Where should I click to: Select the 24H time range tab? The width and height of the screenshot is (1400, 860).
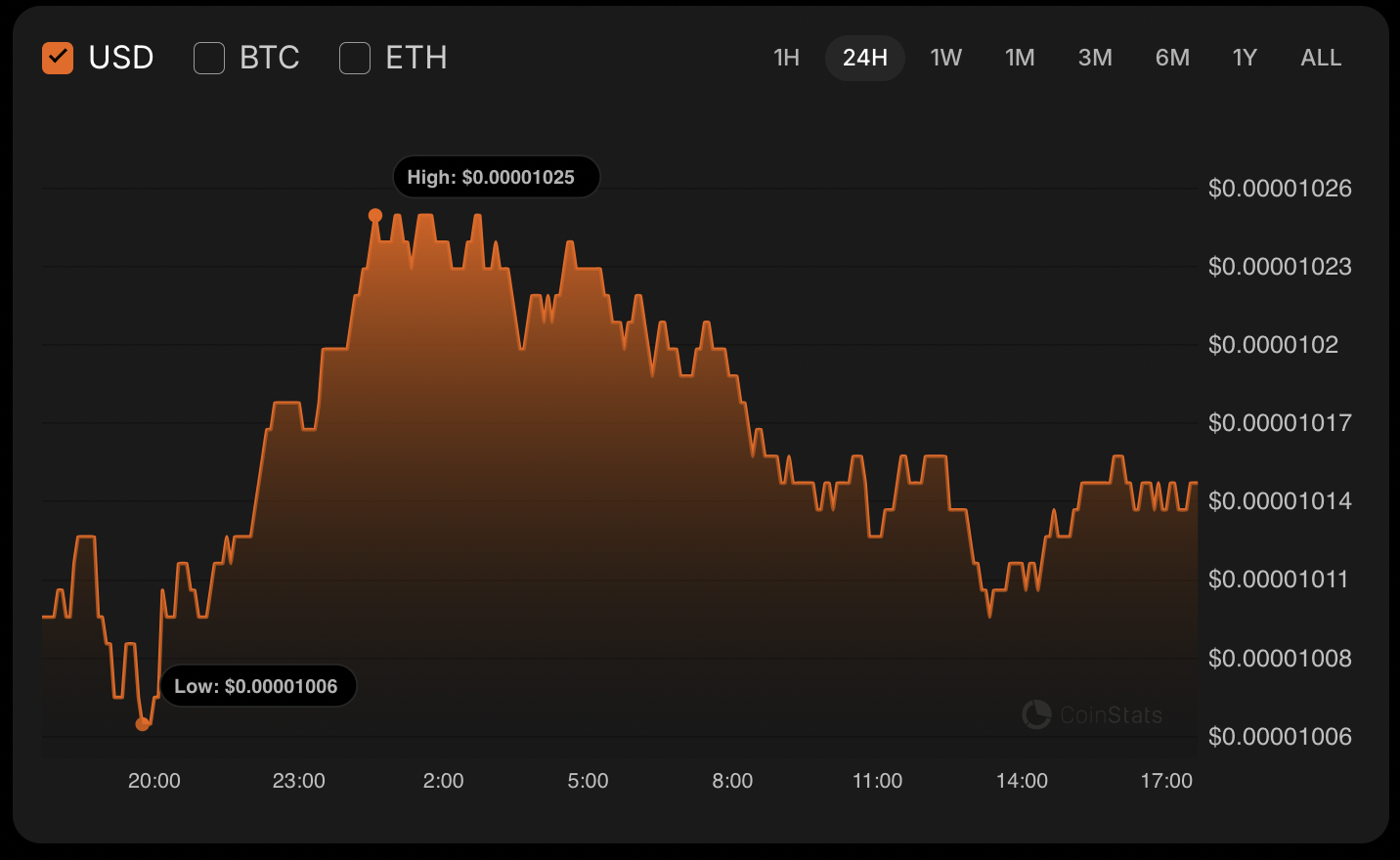(865, 58)
